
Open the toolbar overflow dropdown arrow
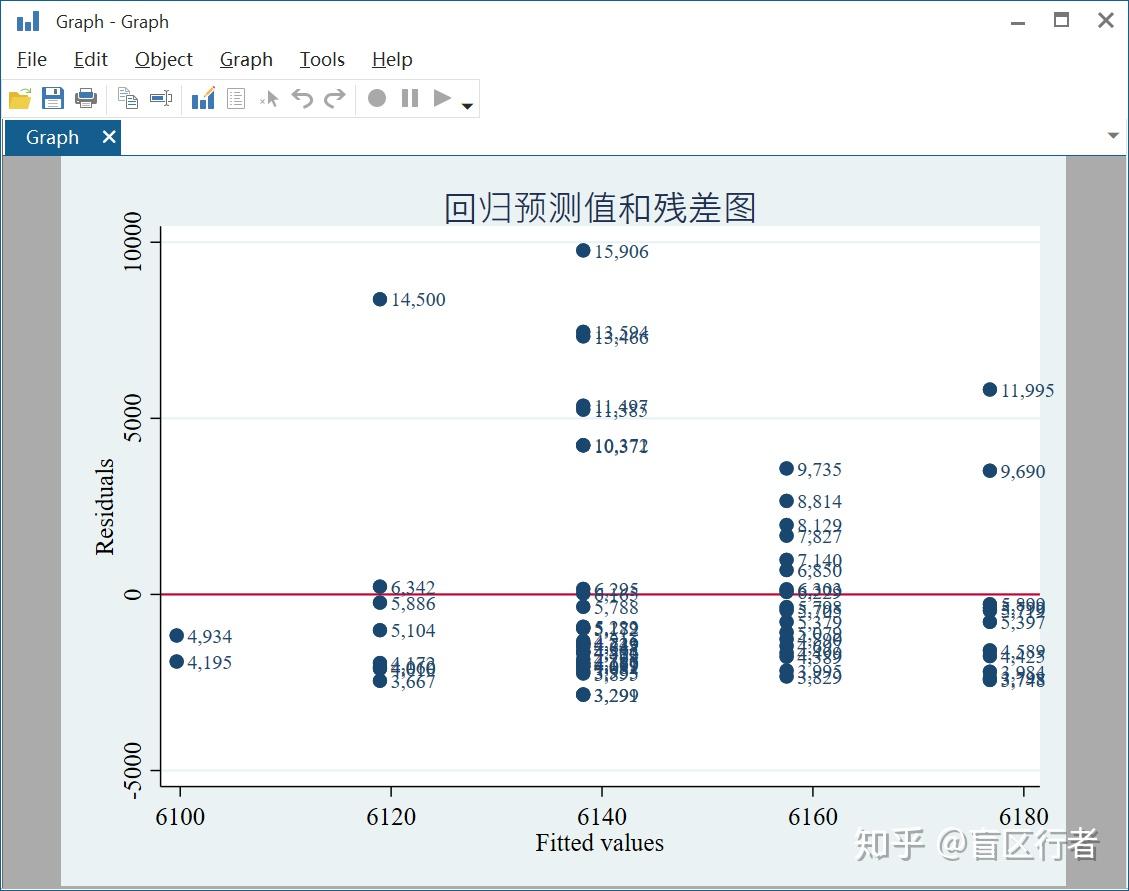467,103
